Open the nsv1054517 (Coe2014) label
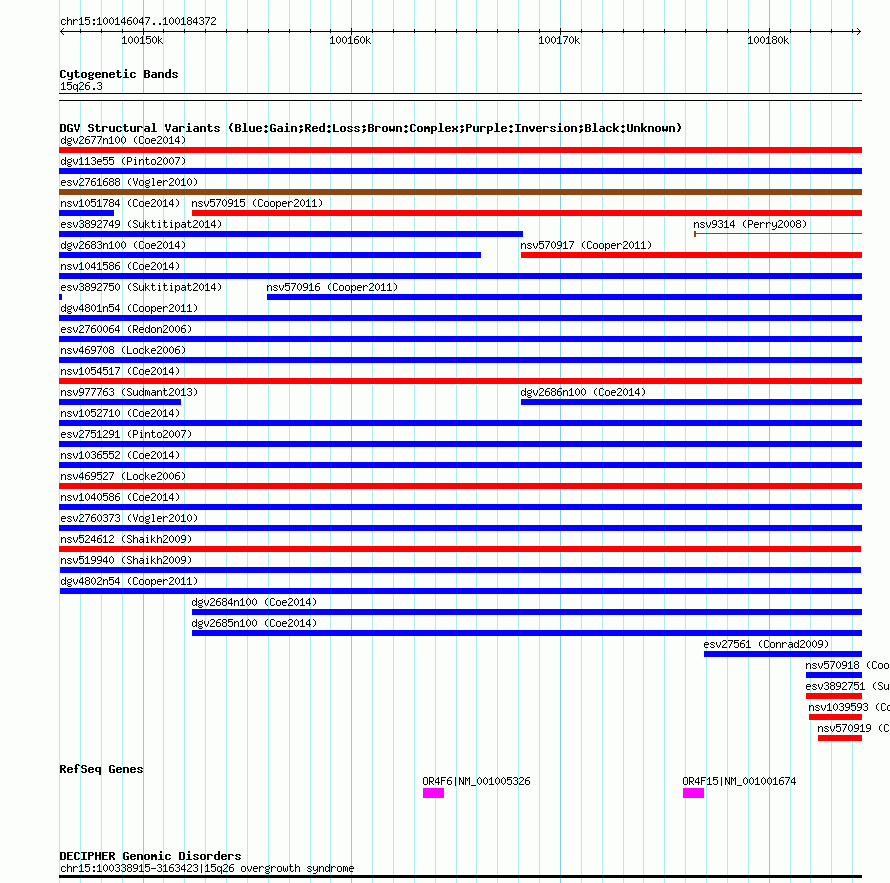The width and height of the screenshot is (890, 883). pyautogui.click(x=120, y=371)
